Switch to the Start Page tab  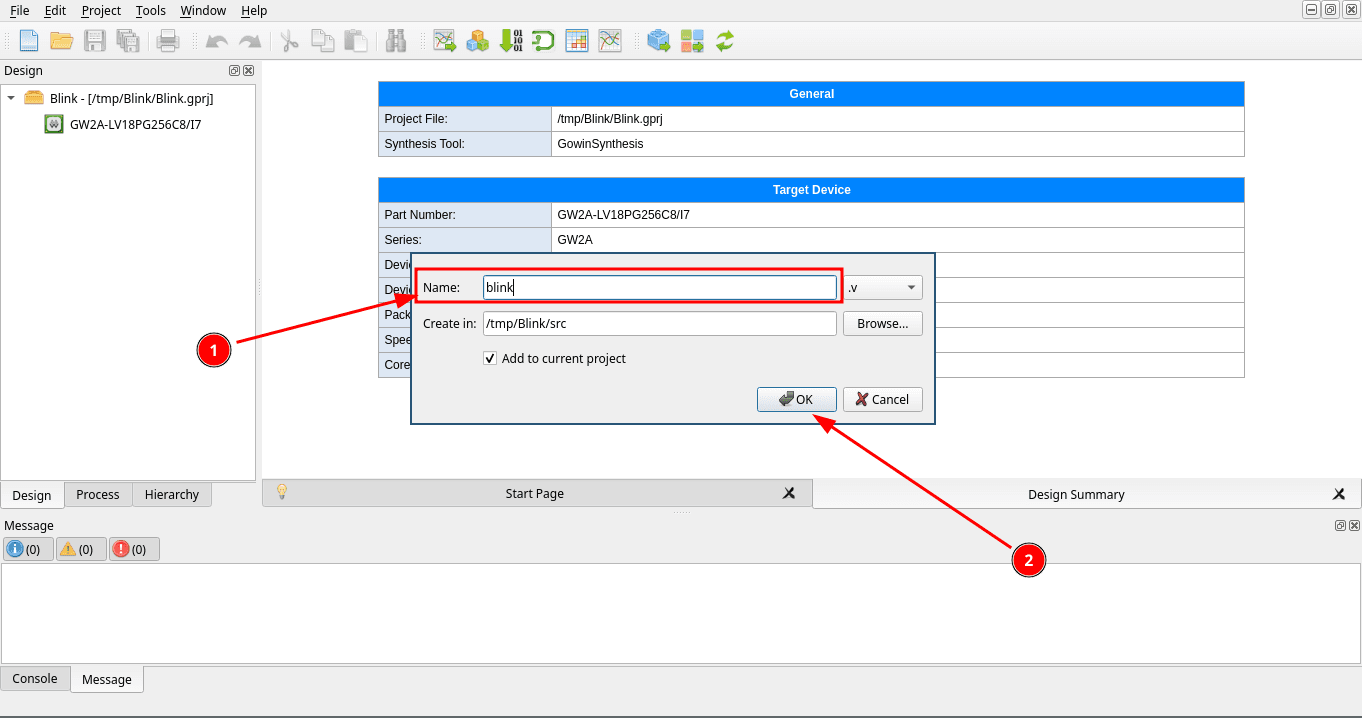point(535,493)
